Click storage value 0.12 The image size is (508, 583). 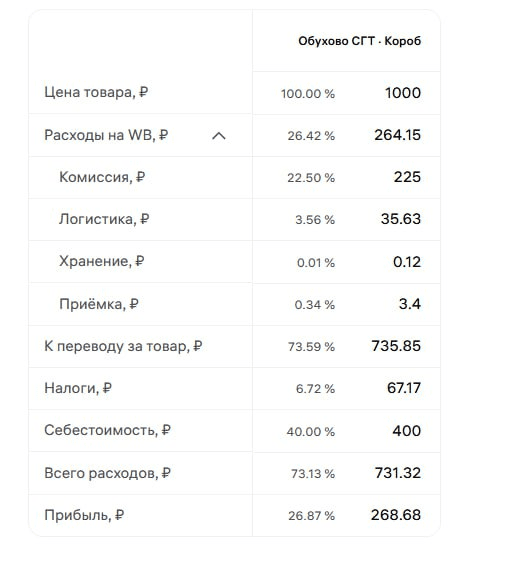pos(407,262)
